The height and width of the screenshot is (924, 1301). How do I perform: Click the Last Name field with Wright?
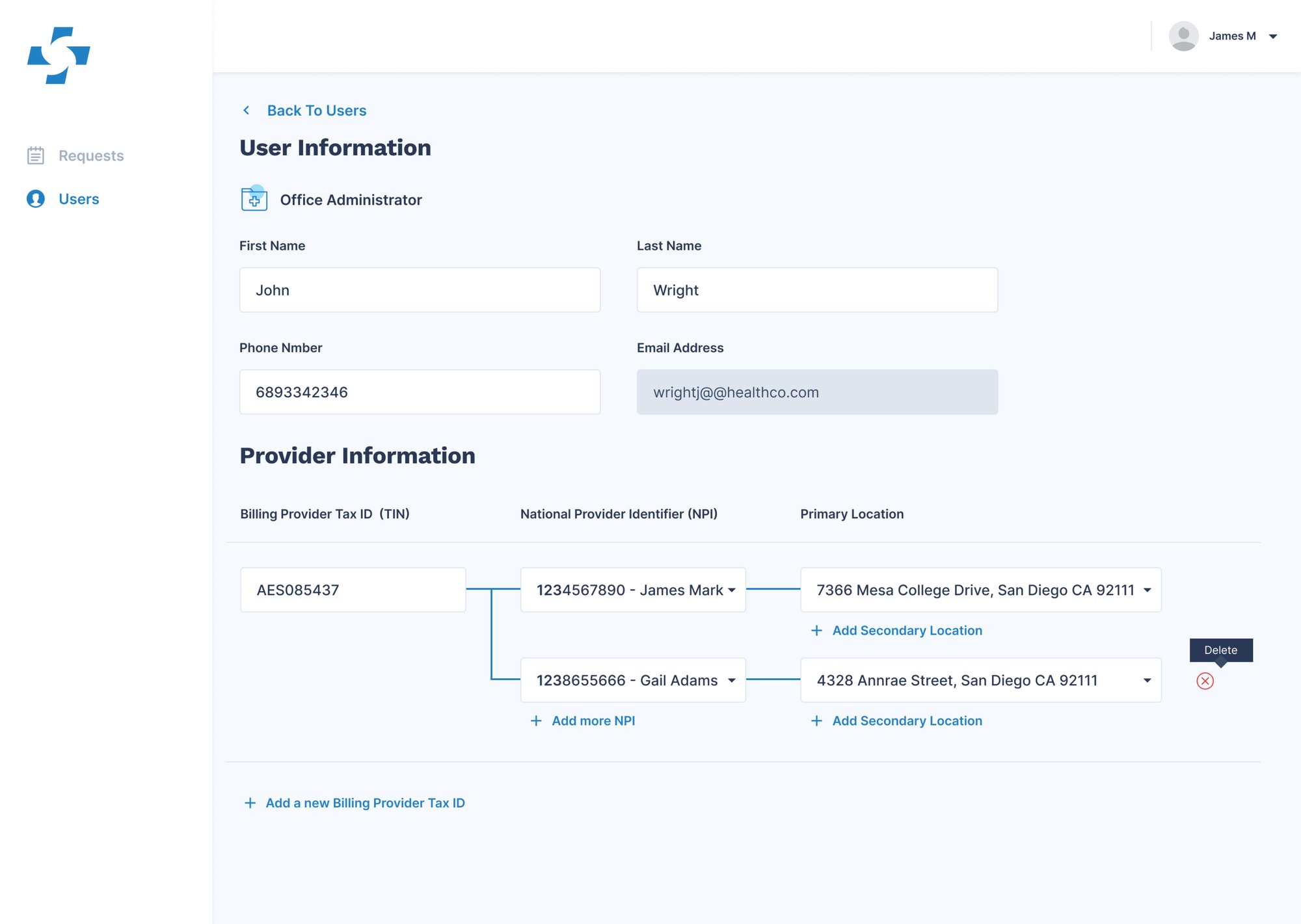click(x=817, y=290)
